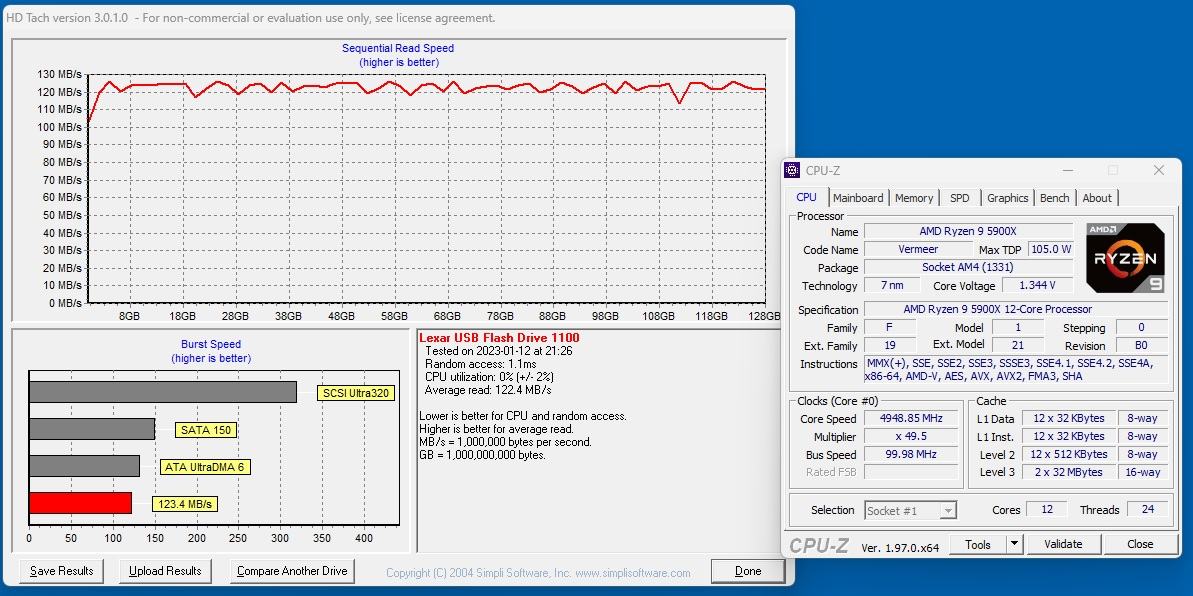
Task: Click the Threads value 24
Action: coord(1147,509)
